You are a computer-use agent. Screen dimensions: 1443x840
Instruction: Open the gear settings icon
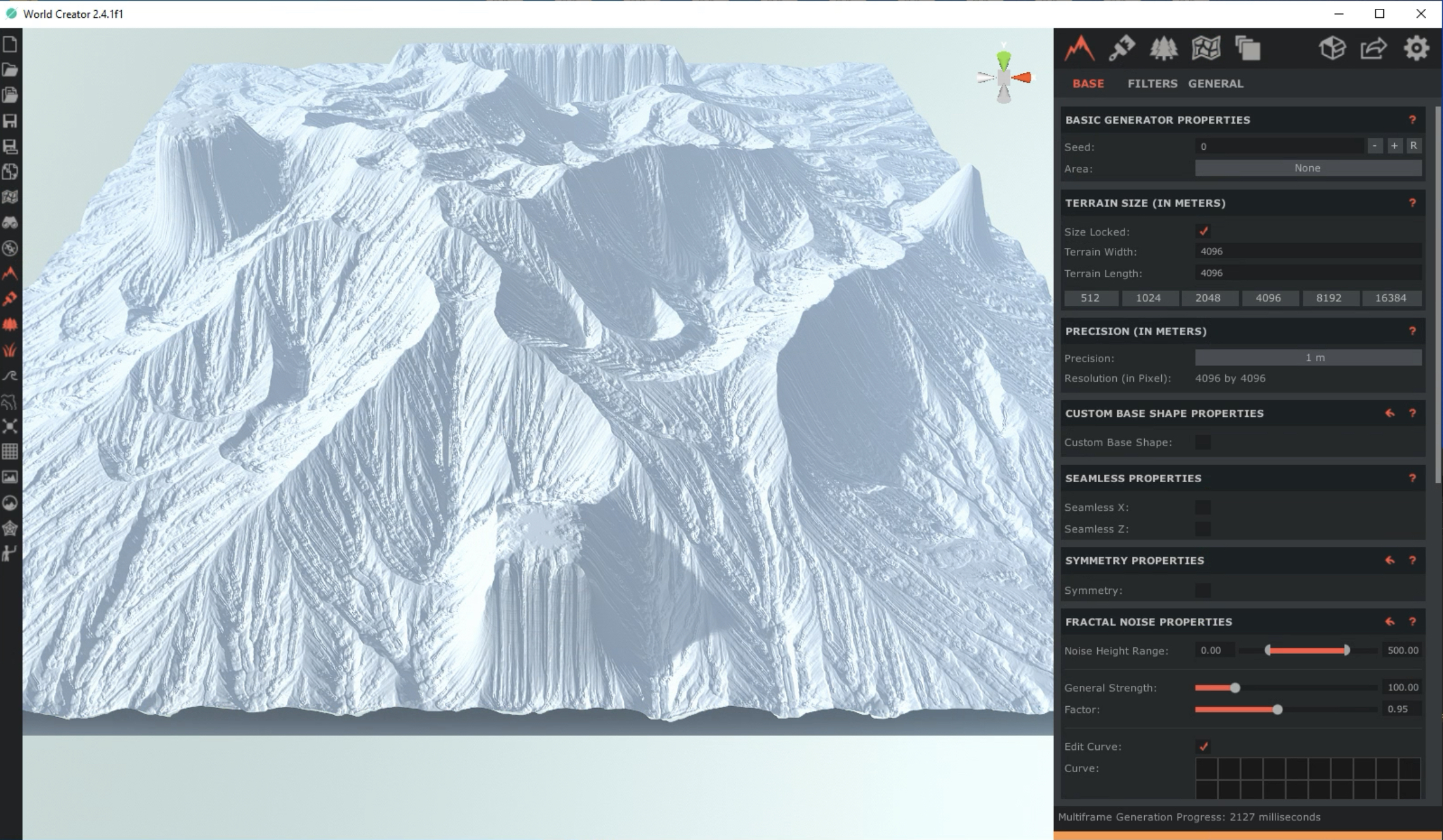1416,48
